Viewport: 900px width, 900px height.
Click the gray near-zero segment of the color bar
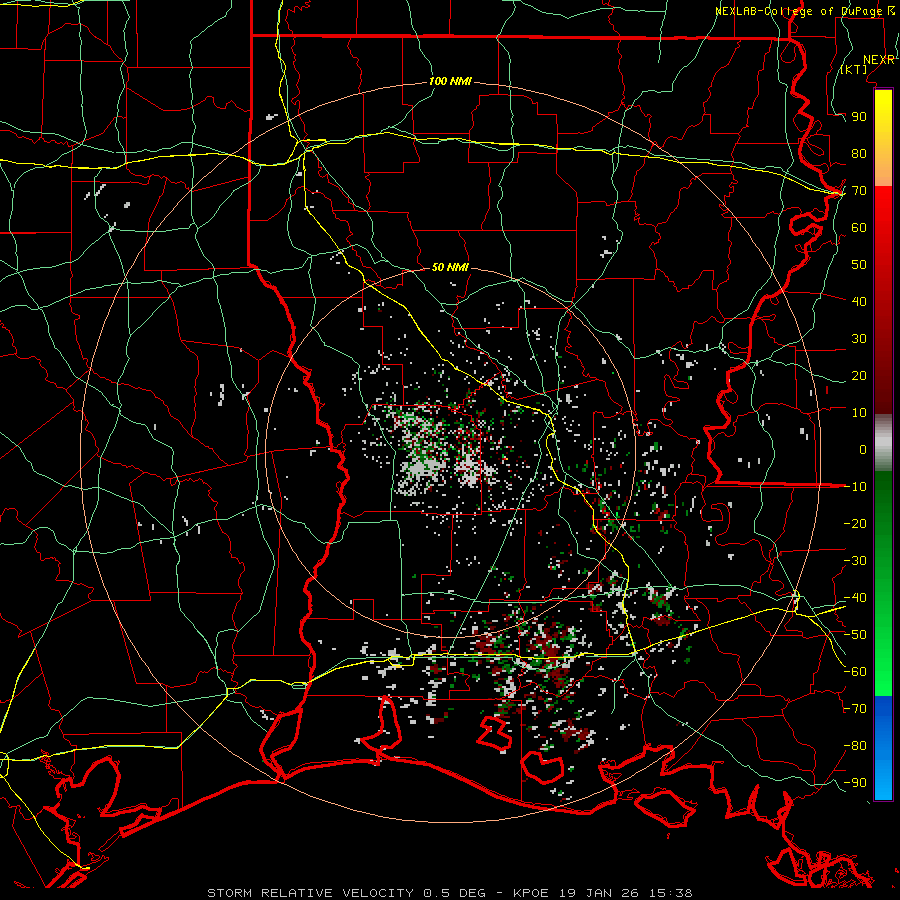883,443
